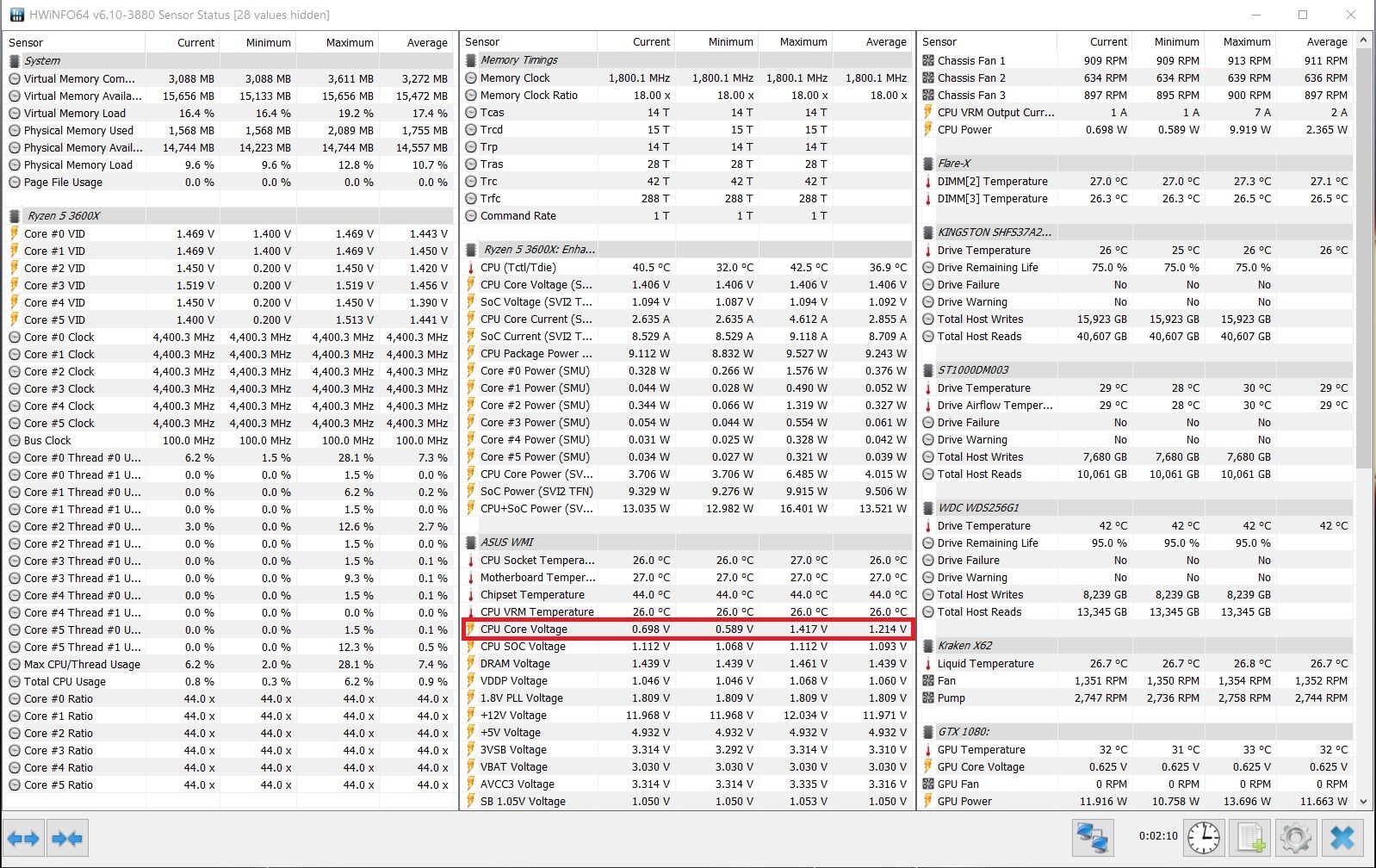Select the SB 1.05V Voltage row
1376x868 pixels.
click(687, 802)
